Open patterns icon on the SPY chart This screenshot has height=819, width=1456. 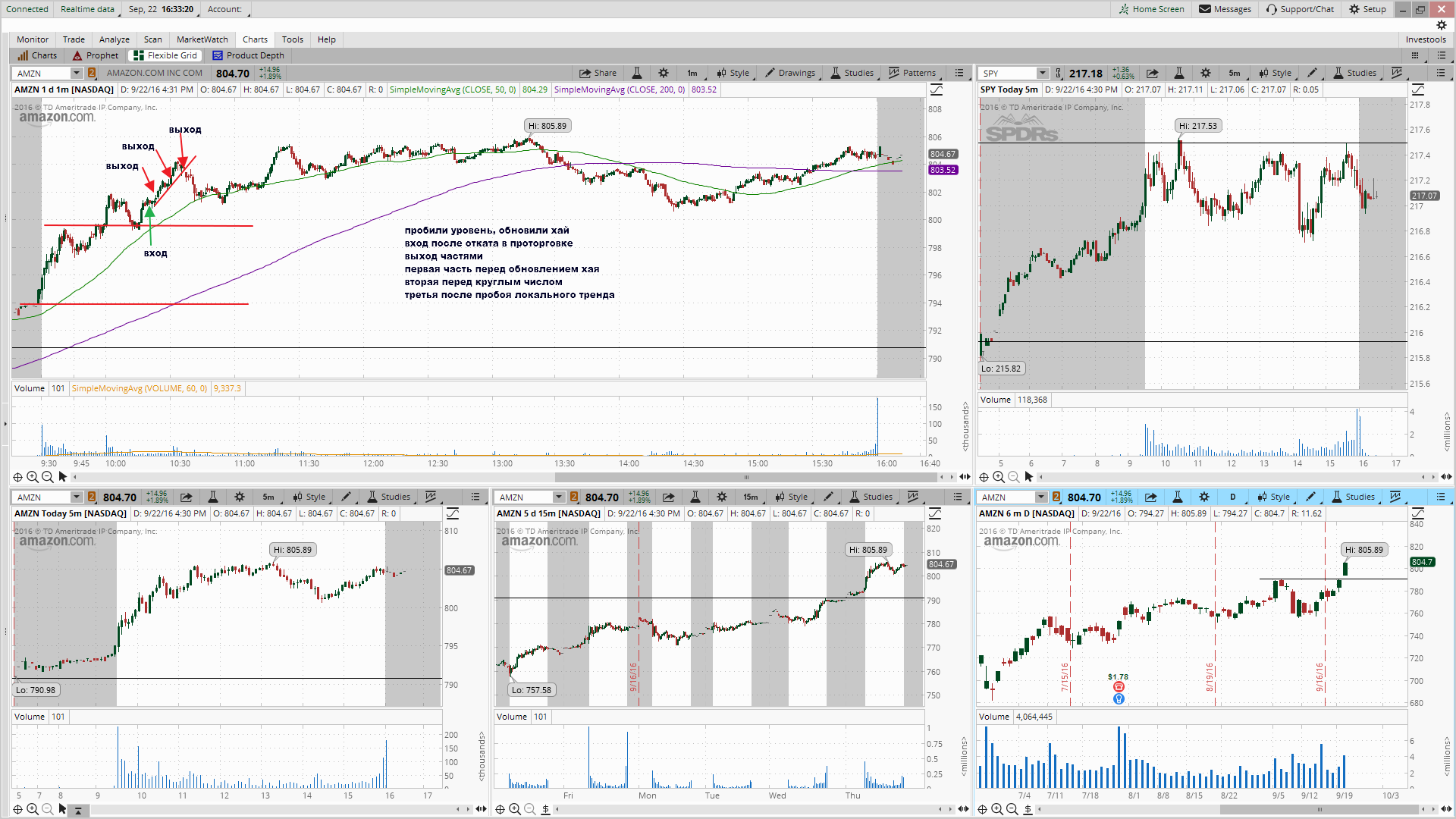click(x=1397, y=73)
